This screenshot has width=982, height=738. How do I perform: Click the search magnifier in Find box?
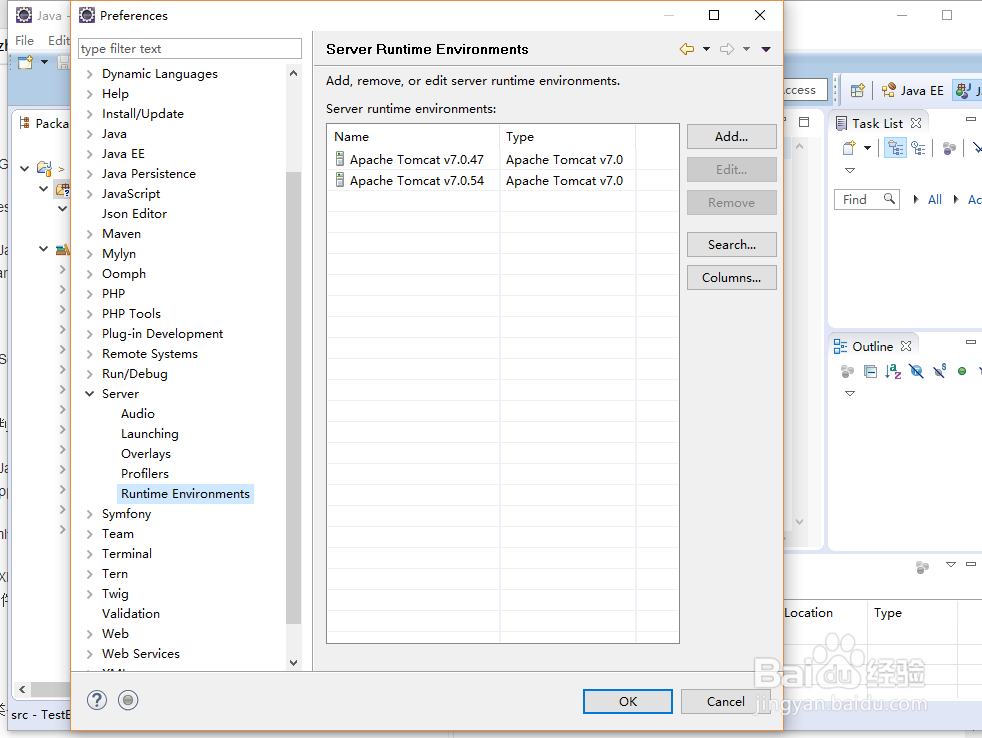[889, 199]
